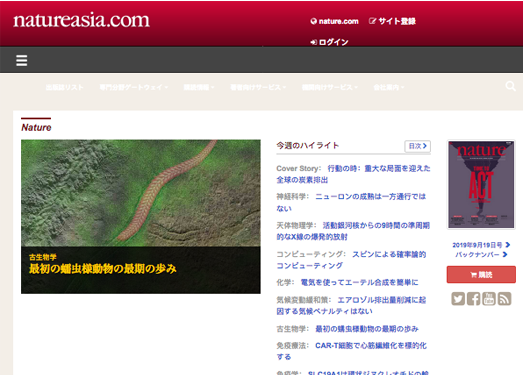The image size is (523, 375).
Task: Open the hamburger menu icon
Action: [22, 60]
